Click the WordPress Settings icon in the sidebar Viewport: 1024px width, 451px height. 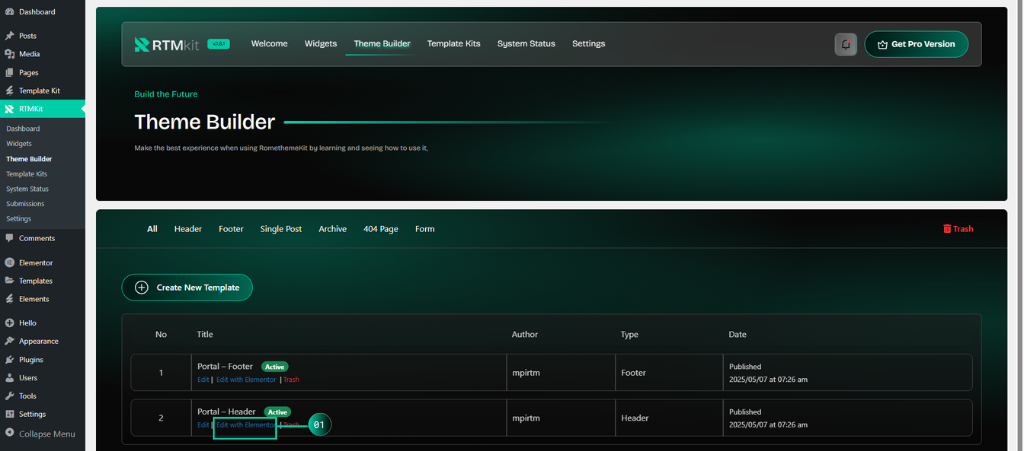(x=10, y=414)
